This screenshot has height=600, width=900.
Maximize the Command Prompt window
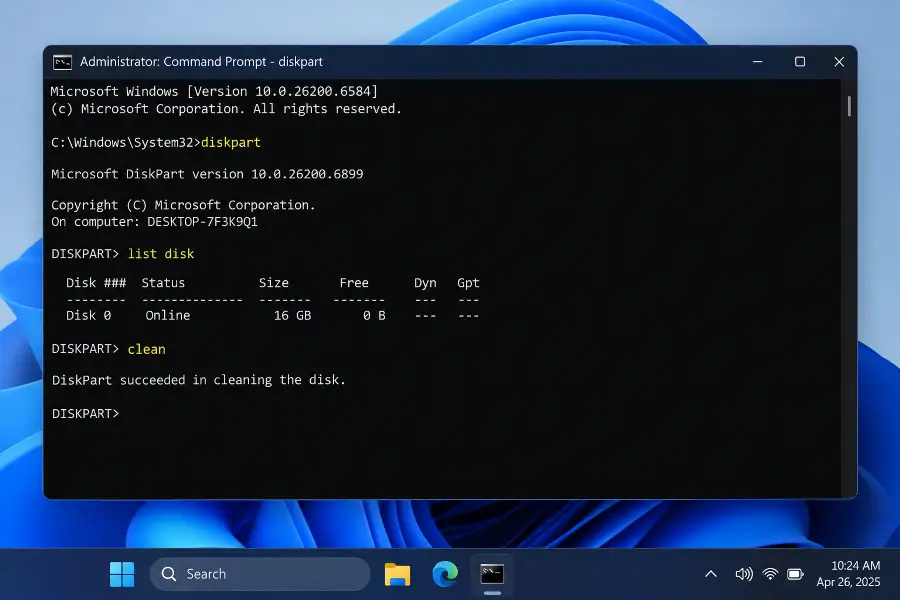click(800, 61)
